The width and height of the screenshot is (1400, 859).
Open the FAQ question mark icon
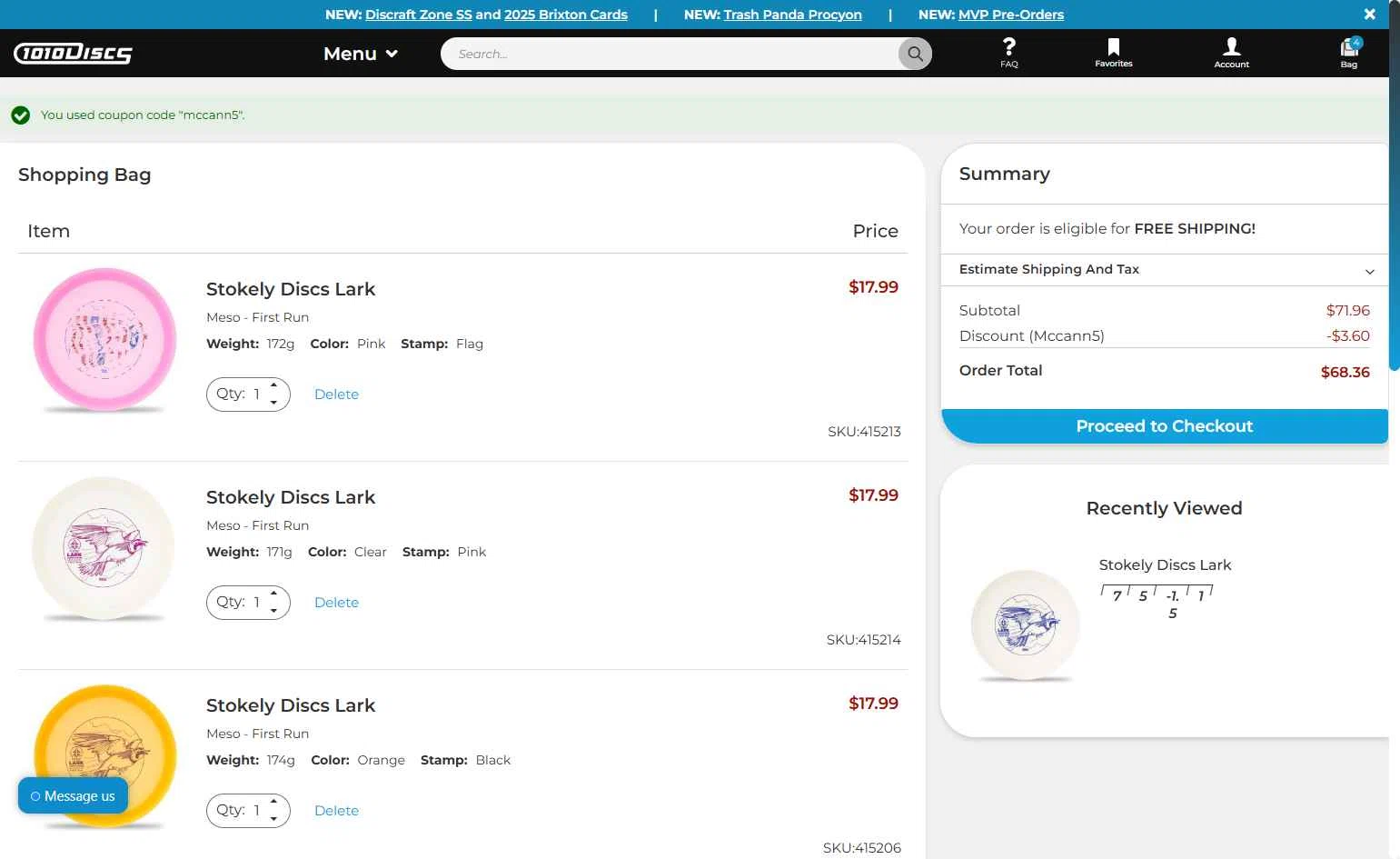(1008, 52)
